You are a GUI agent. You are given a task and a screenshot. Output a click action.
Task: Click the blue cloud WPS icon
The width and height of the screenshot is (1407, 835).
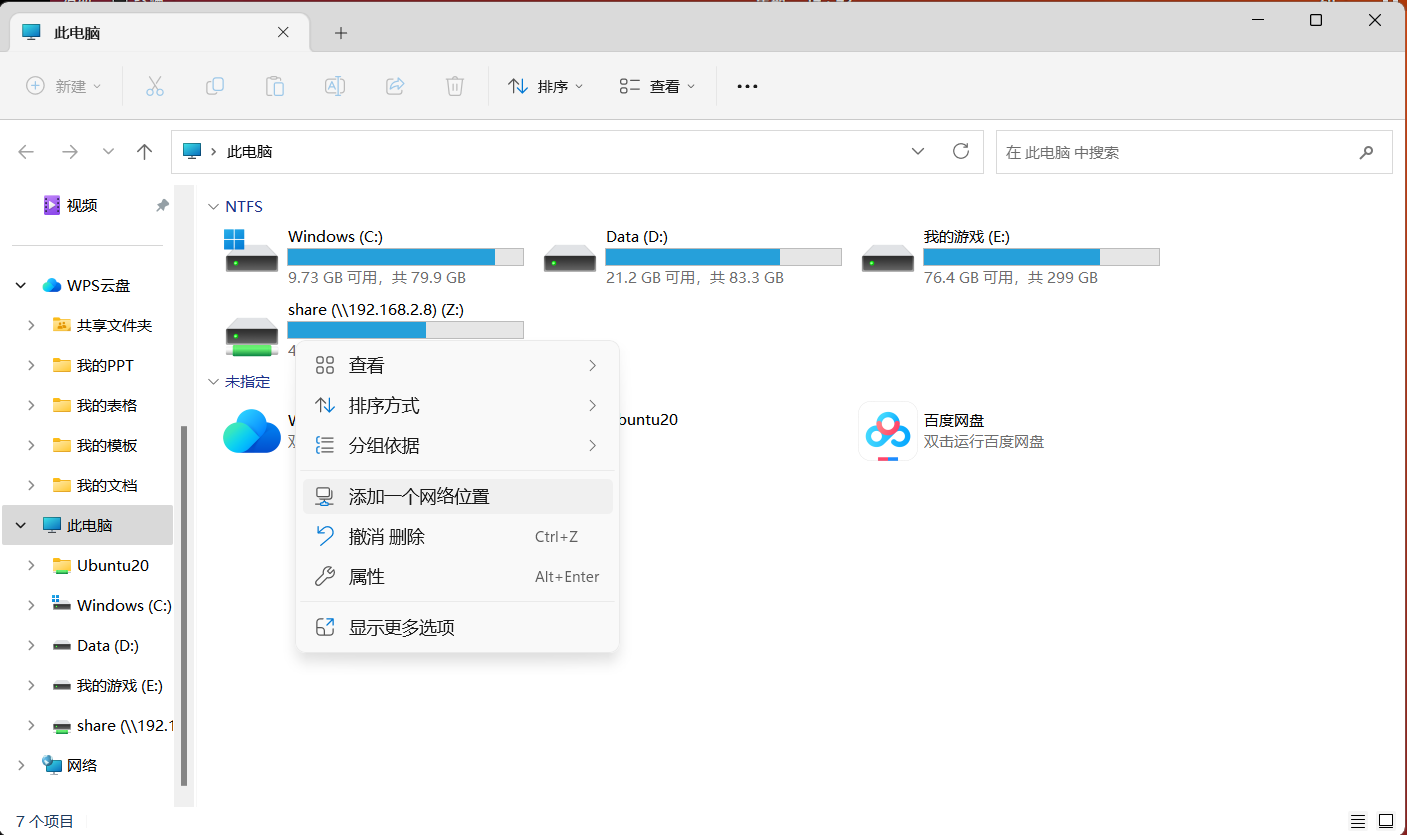pos(251,431)
